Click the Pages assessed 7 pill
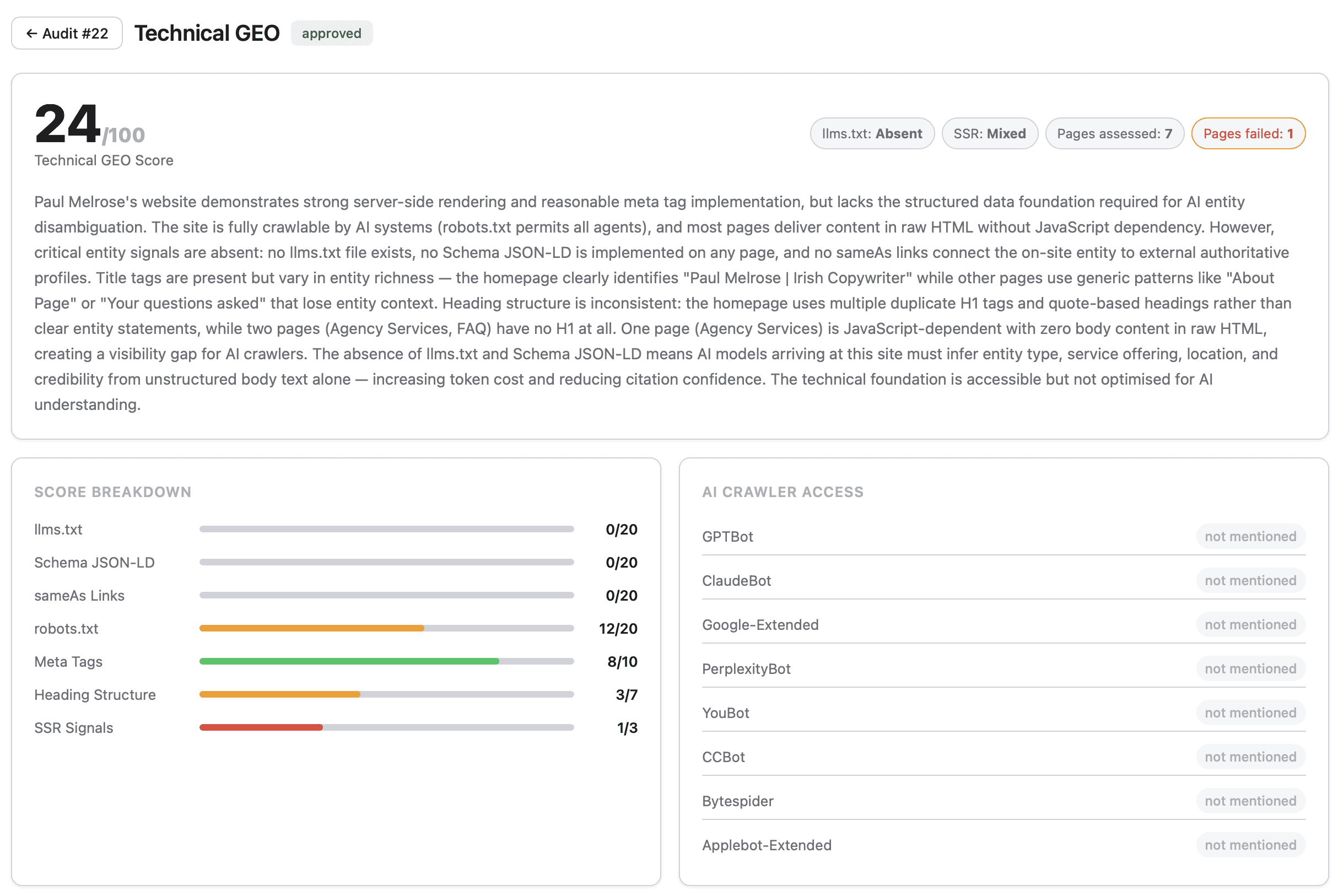This screenshot has width=1338, height=896. coord(1114,134)
